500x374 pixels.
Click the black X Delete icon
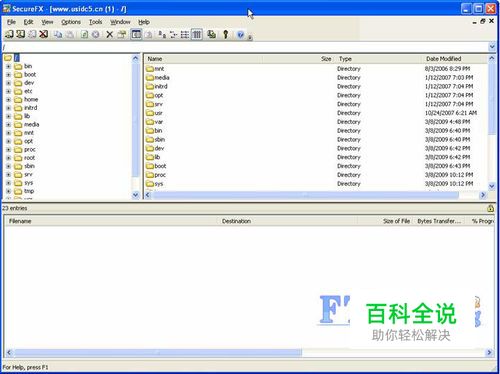[x=109, y=34]
